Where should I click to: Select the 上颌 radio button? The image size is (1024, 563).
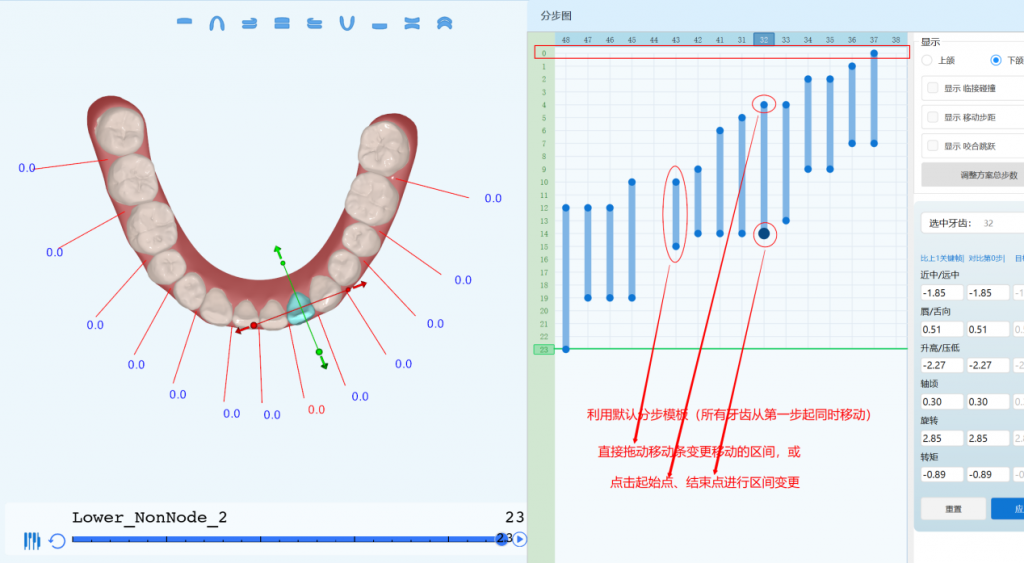pos(927,60)
